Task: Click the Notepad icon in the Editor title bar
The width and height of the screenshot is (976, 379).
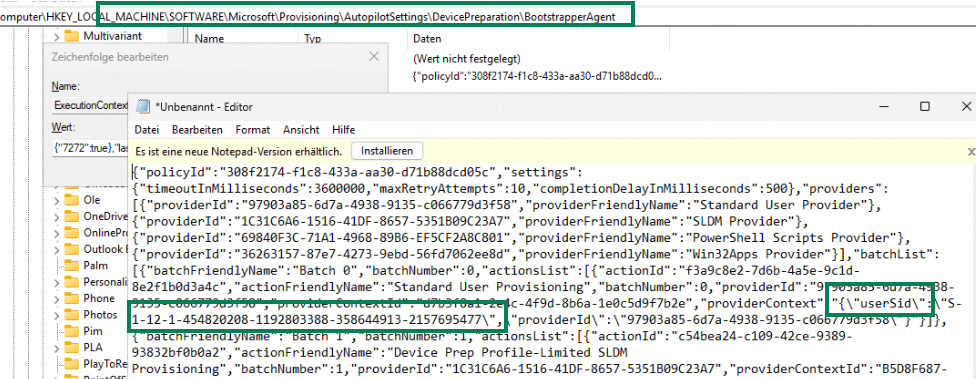Action: [x=143, y=107]
